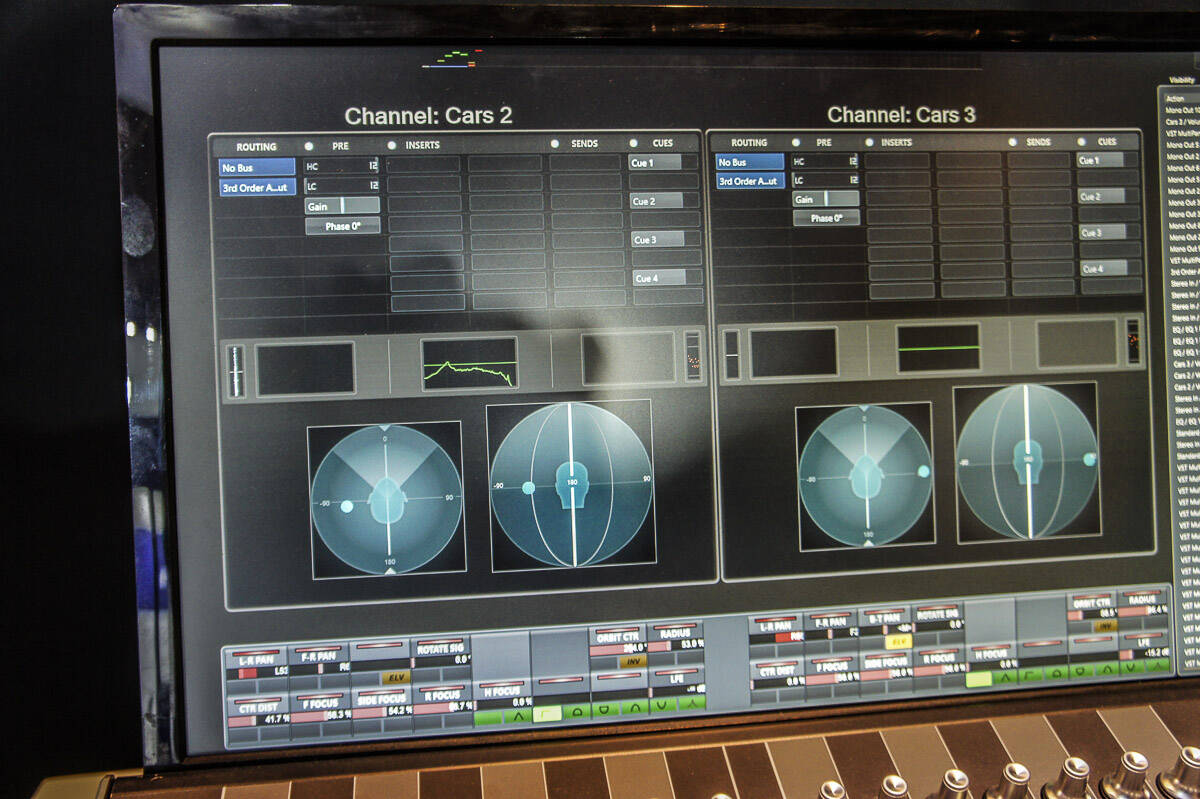
Task: Click the HC filter field on Cars 3
Action: 826,161
